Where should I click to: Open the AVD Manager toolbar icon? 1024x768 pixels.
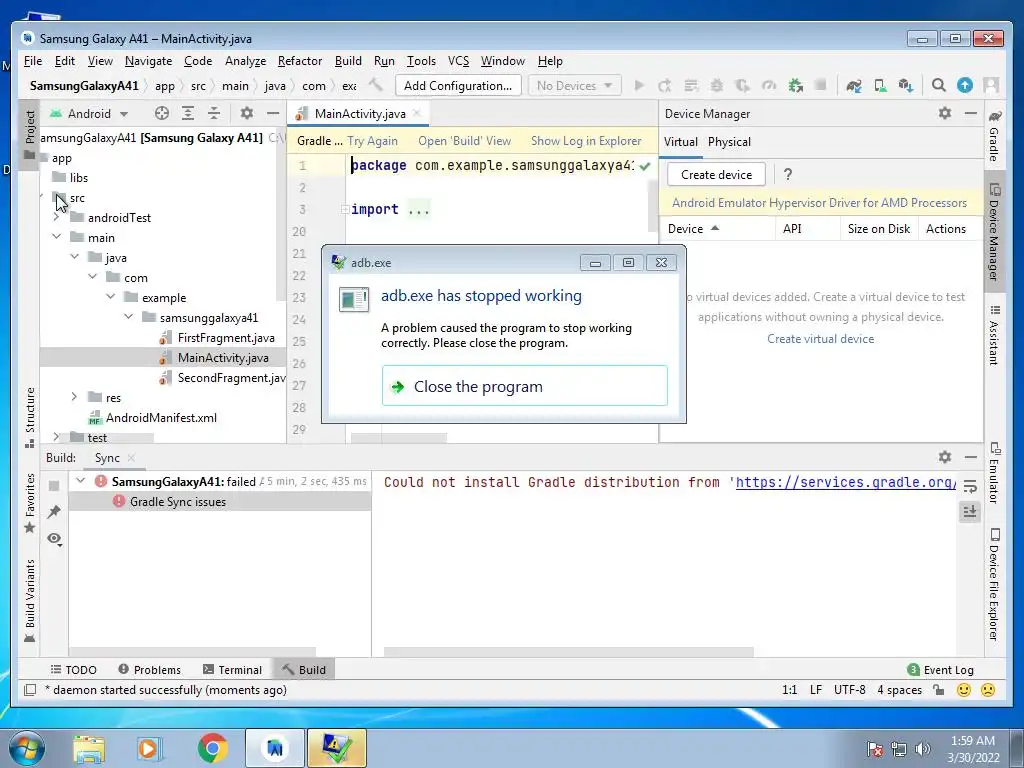pyautogui.click(x=880, y=86)
